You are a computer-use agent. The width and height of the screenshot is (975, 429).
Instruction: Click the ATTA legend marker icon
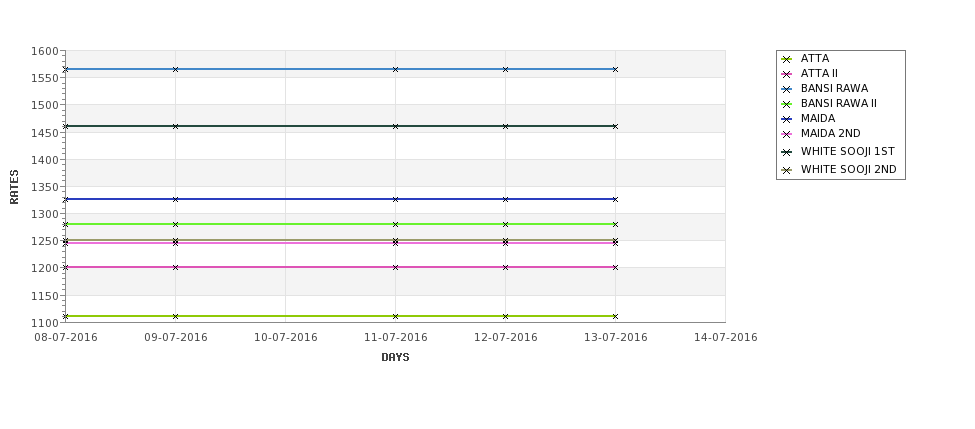click(x=787, y=60)
